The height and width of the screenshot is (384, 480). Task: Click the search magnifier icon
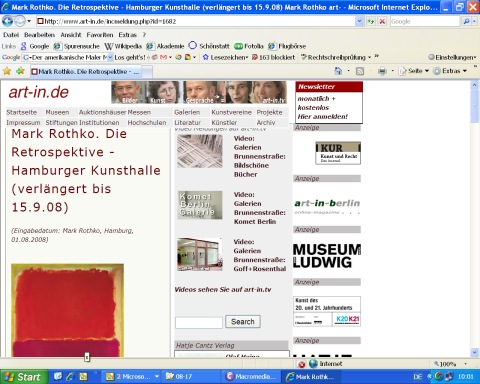click(x=466, y=21)
